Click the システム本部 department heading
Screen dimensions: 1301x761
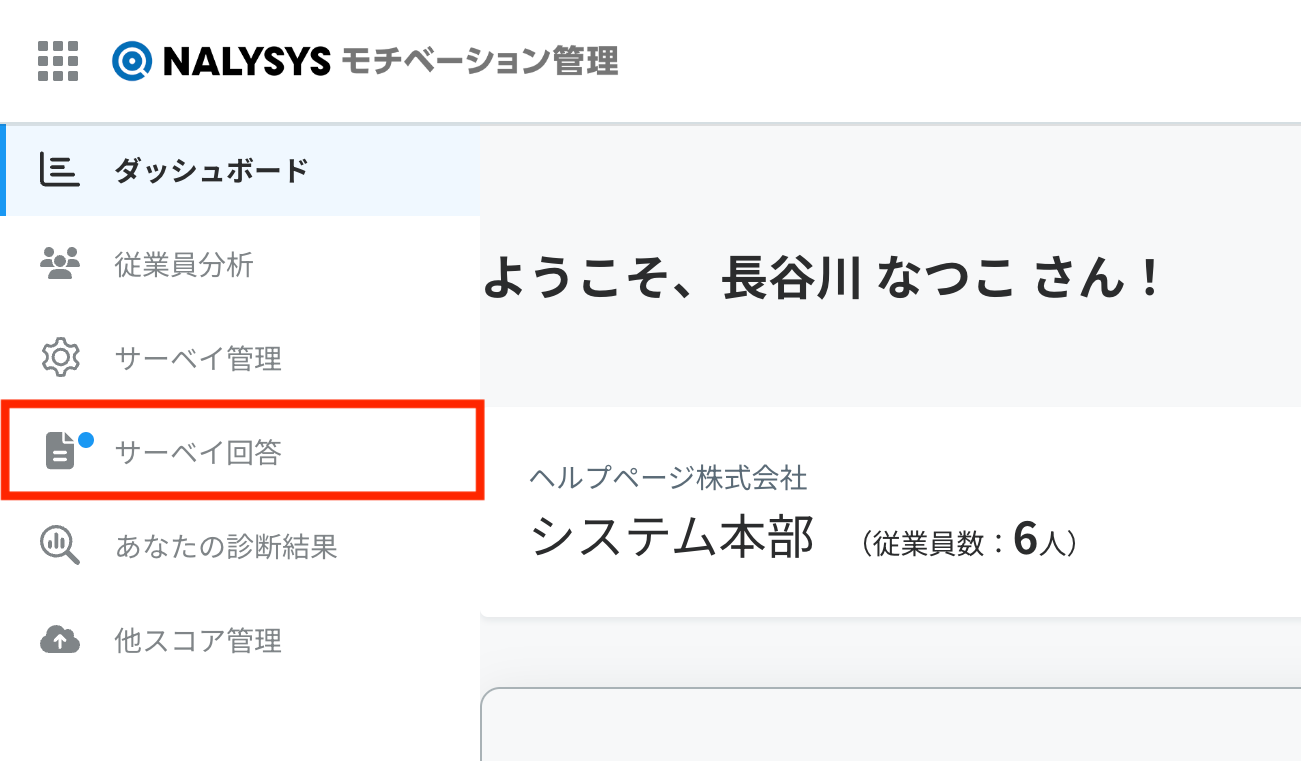(672, 539)
